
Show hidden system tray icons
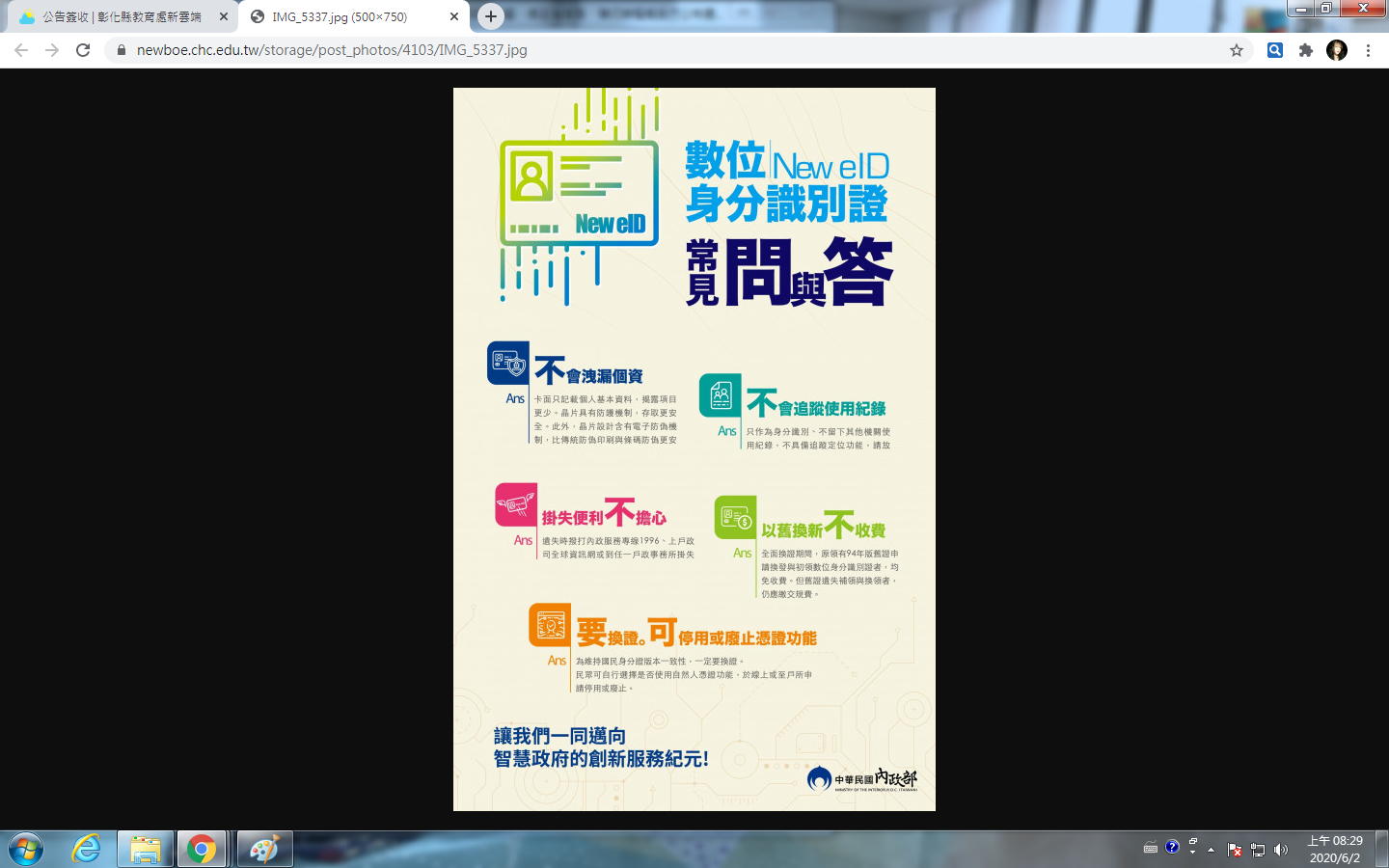(1211, 850)
